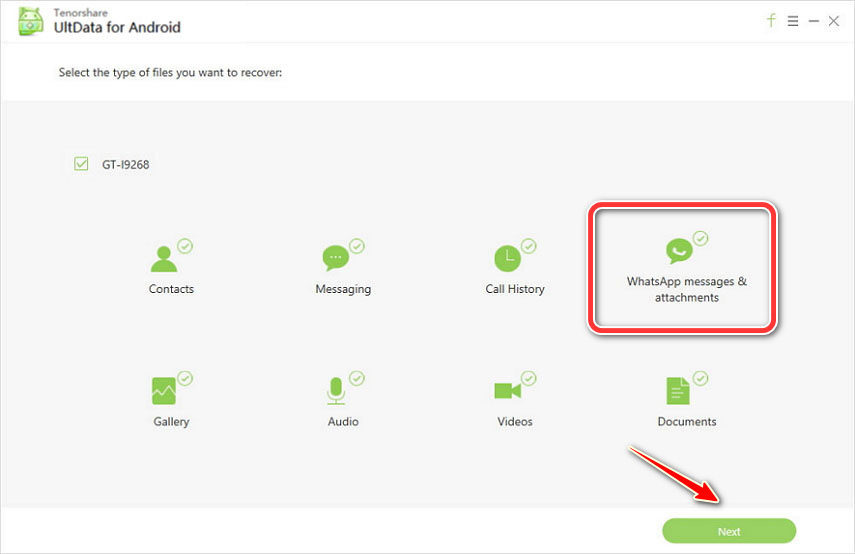Uncheck the Videos checkmark

528,378
